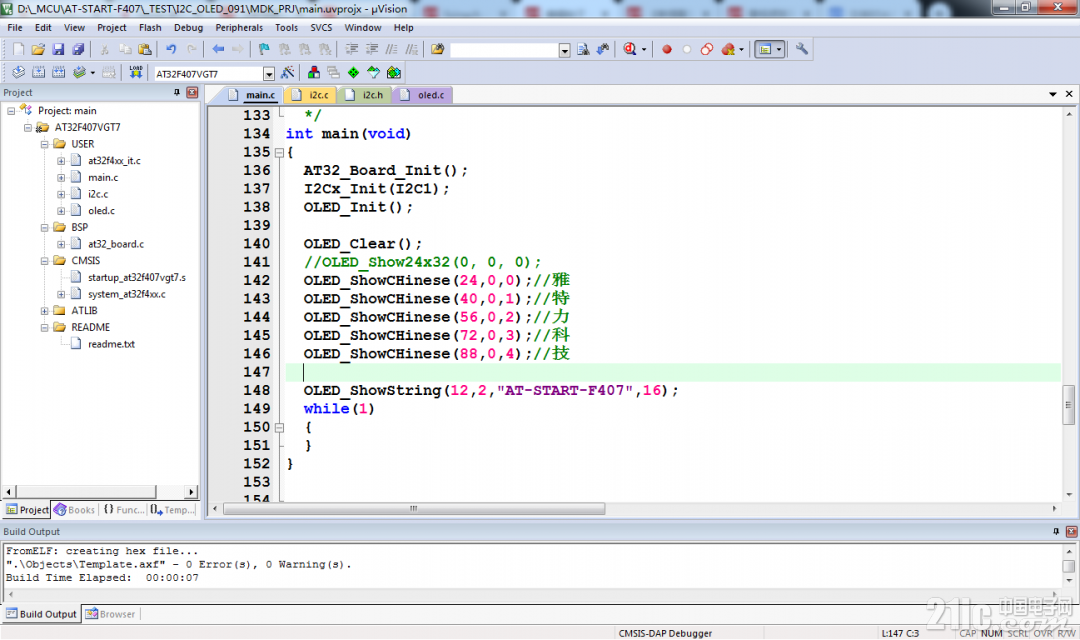This screenshot has width=1080, height=640.
Task: Select startup_at32f407vgt7.s in the project tree
Action: [136, 277]
